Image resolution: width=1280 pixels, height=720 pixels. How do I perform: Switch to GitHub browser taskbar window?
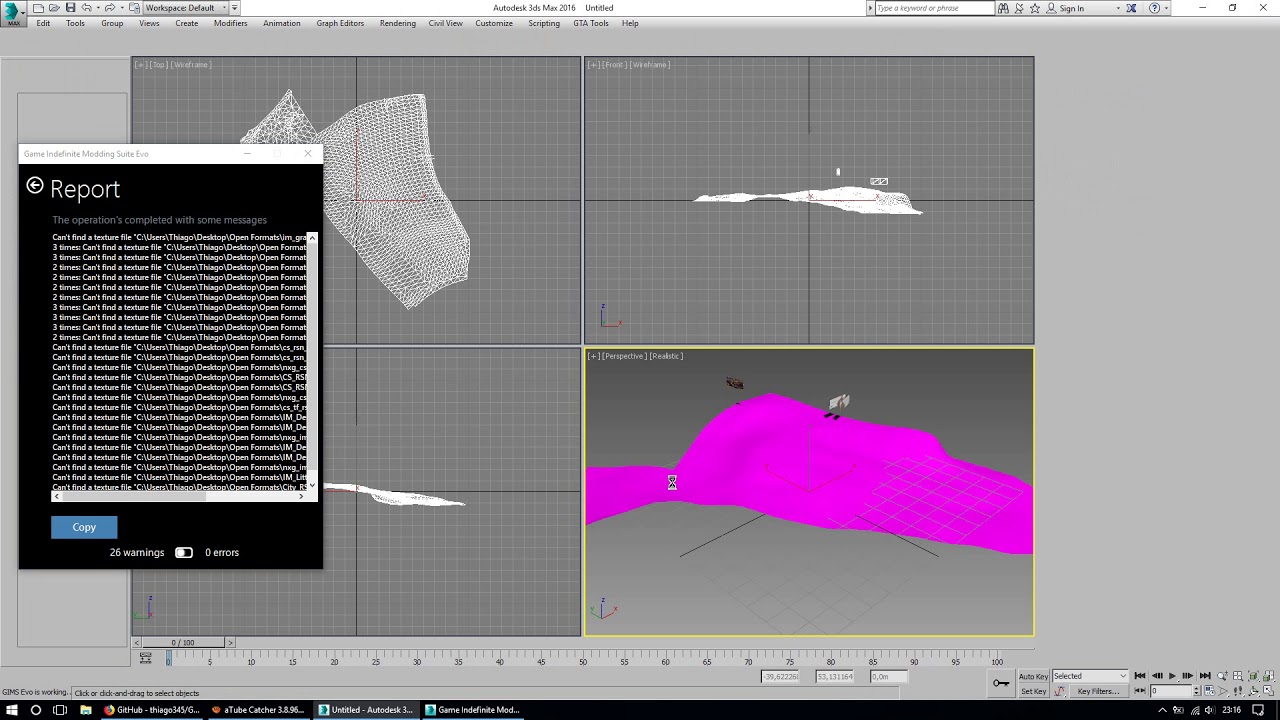(x=152, y=710)
